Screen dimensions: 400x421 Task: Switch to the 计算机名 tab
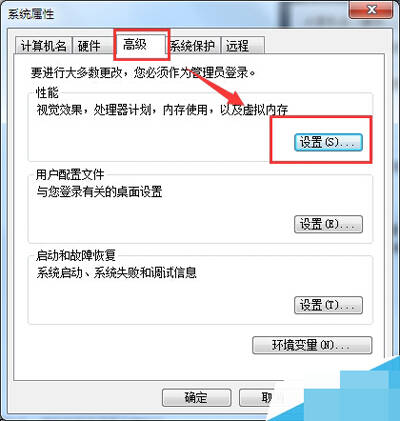[43, 45]
